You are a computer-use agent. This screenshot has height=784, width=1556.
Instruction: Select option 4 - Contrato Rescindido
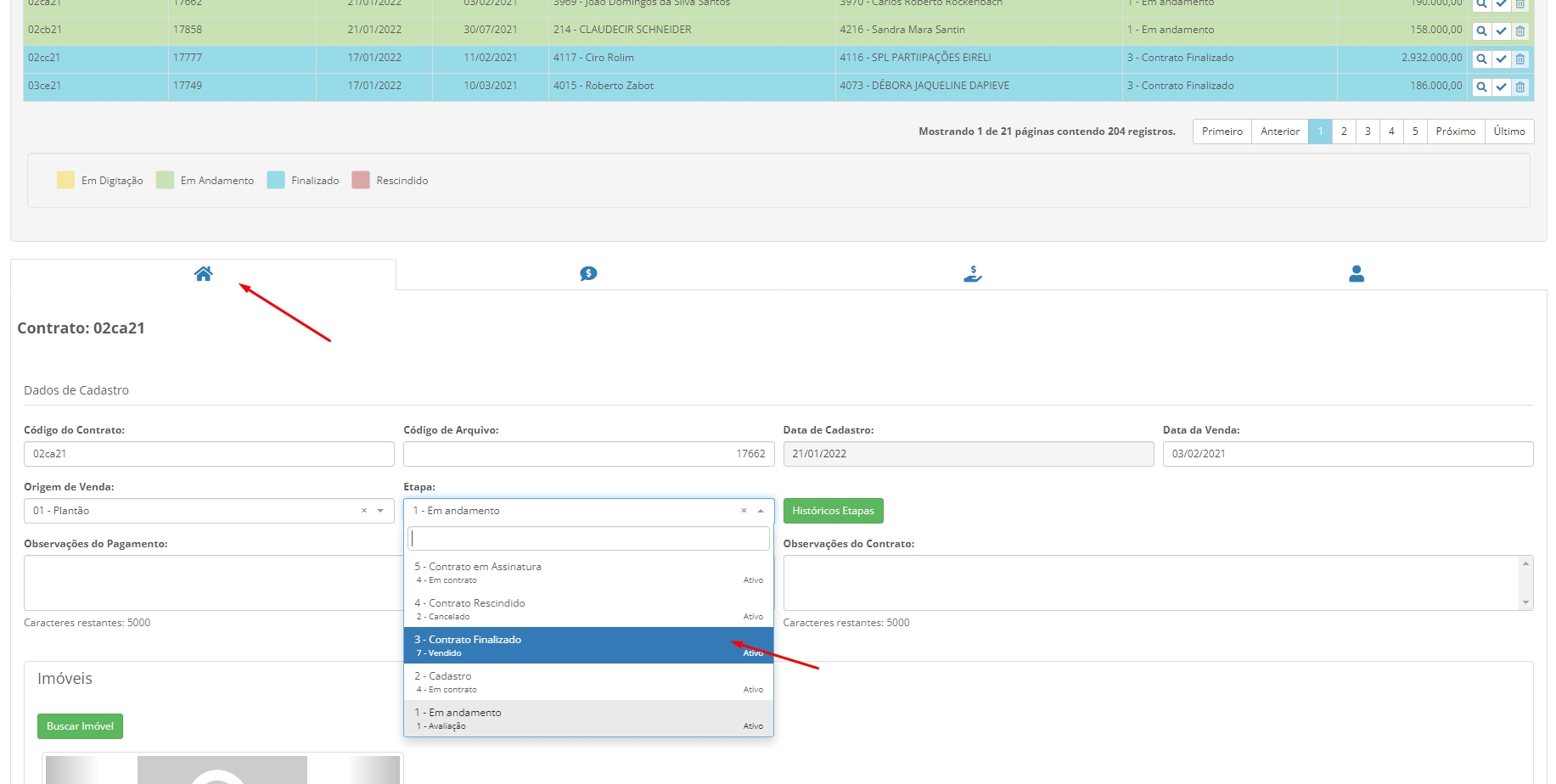[588, 609]
